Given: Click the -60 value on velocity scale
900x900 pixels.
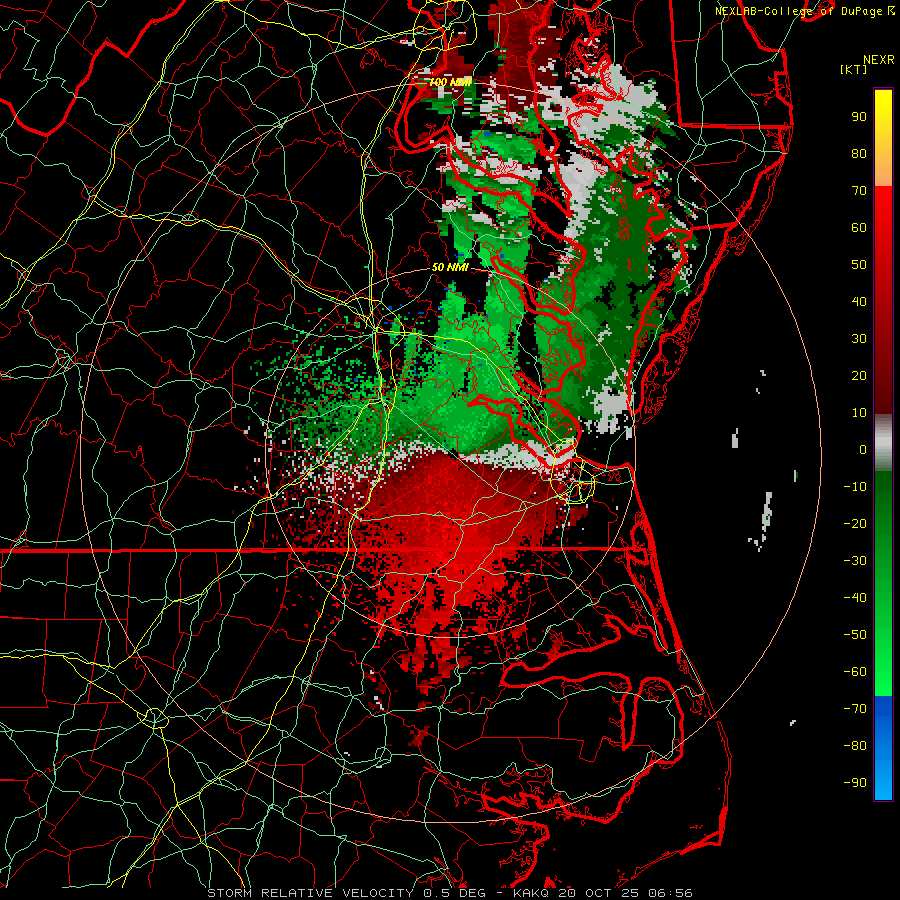Looking at the screenshot, I should pyautogui.click(x=855, y=672).
